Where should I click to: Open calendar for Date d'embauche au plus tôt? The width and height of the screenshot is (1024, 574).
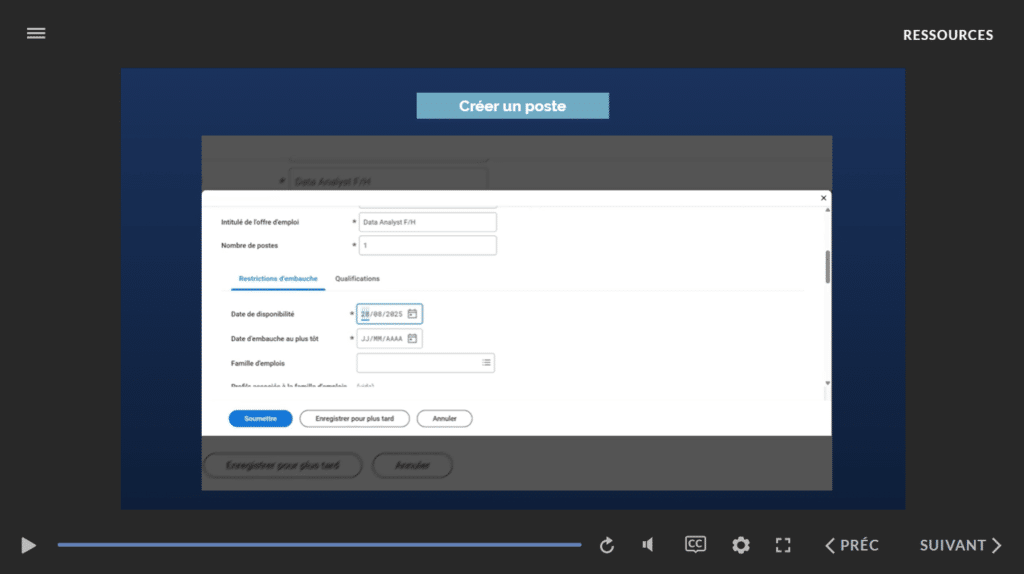pyautogui.click(x=412, y=339)
